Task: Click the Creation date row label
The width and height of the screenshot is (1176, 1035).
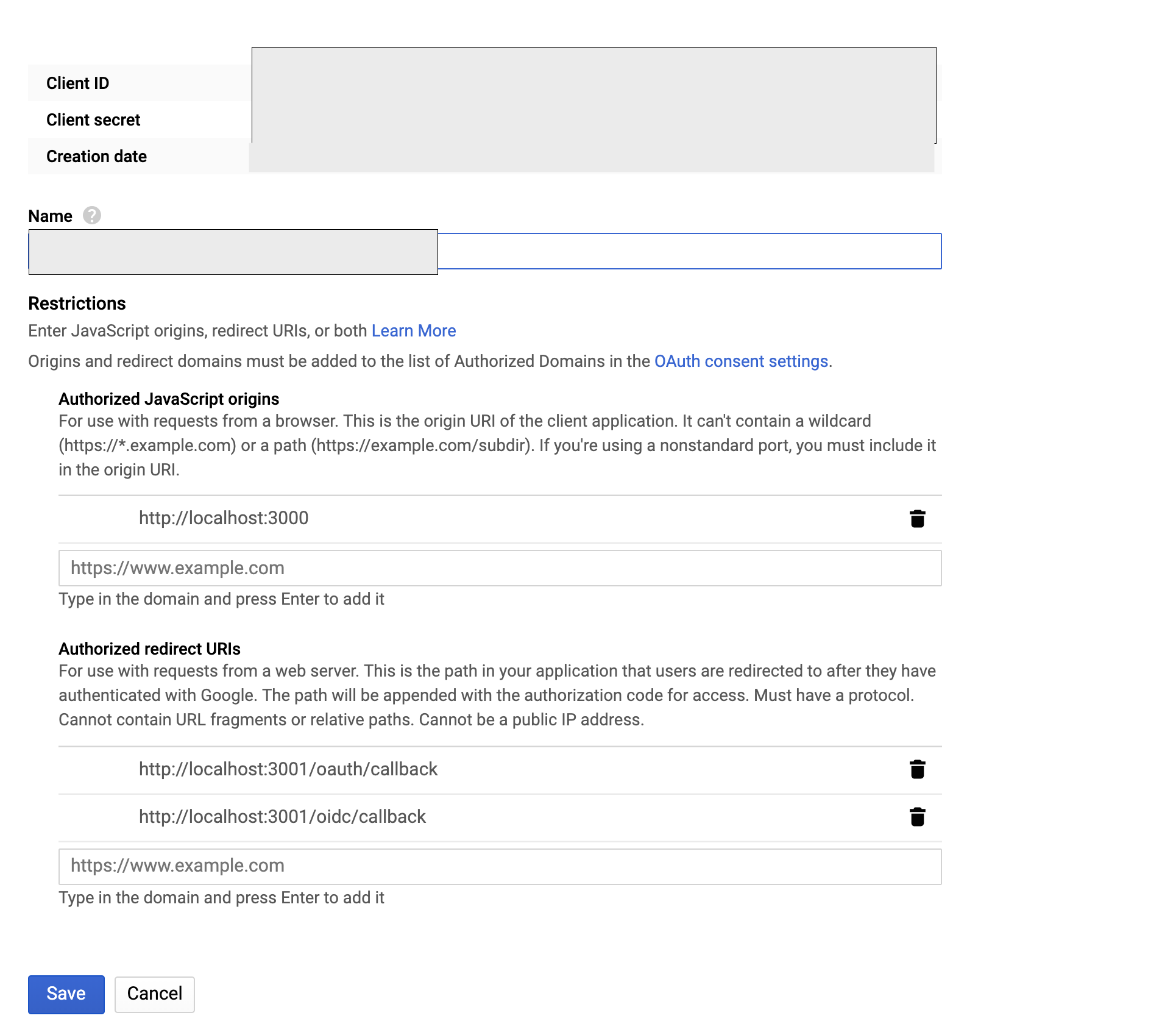Action: (x=96, y=157)
